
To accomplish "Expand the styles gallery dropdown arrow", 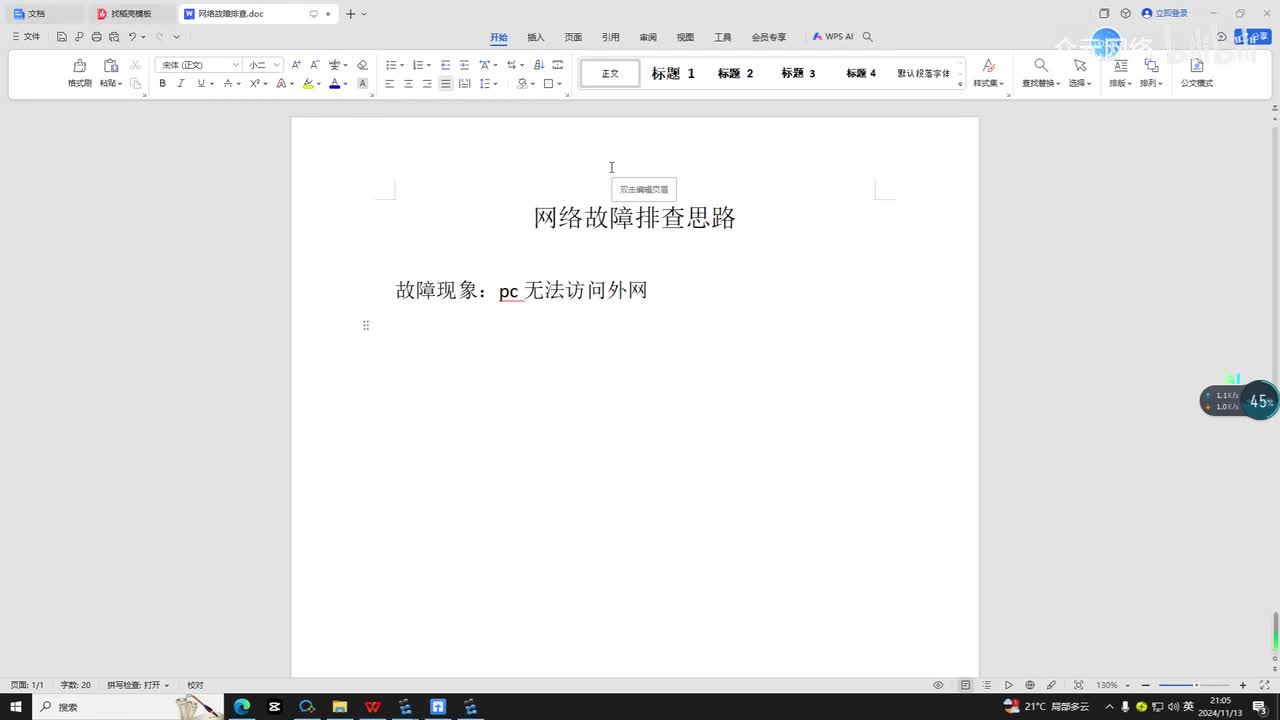I will point(960,84).
